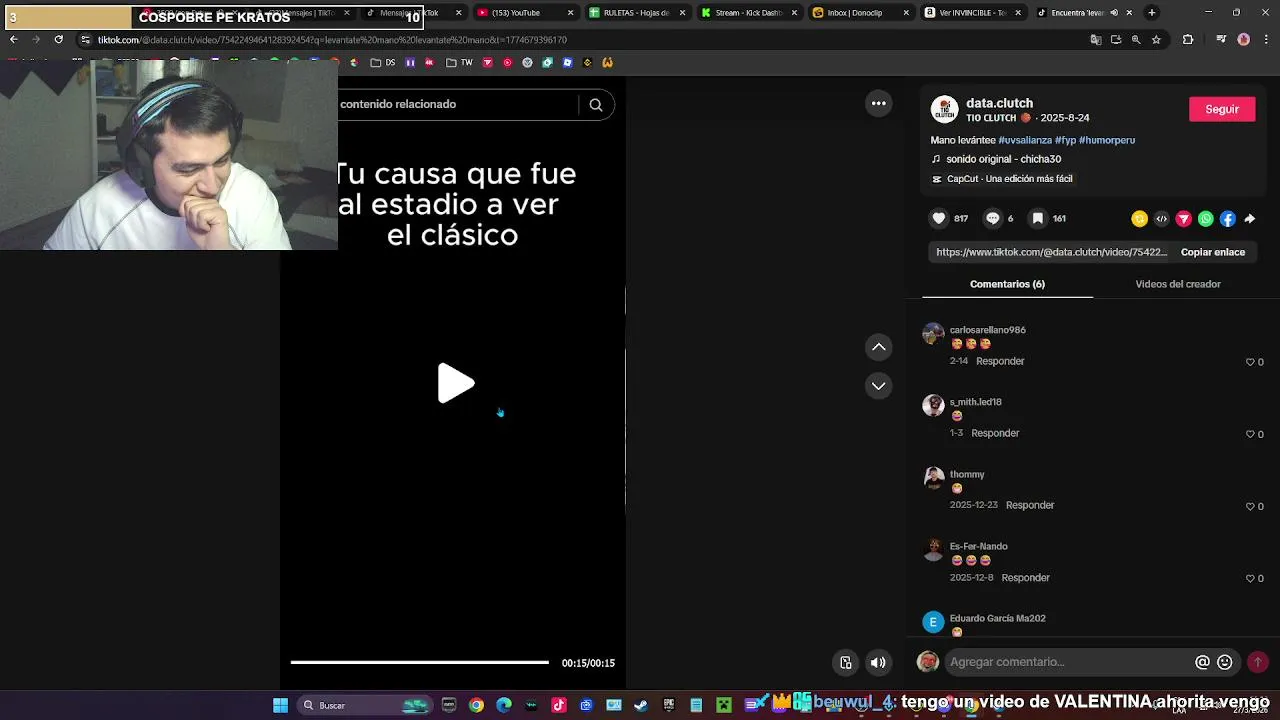The width and height of the screenshot is (1280, 720).
Task: Open more share options arrow
Action: [1250, 219]
